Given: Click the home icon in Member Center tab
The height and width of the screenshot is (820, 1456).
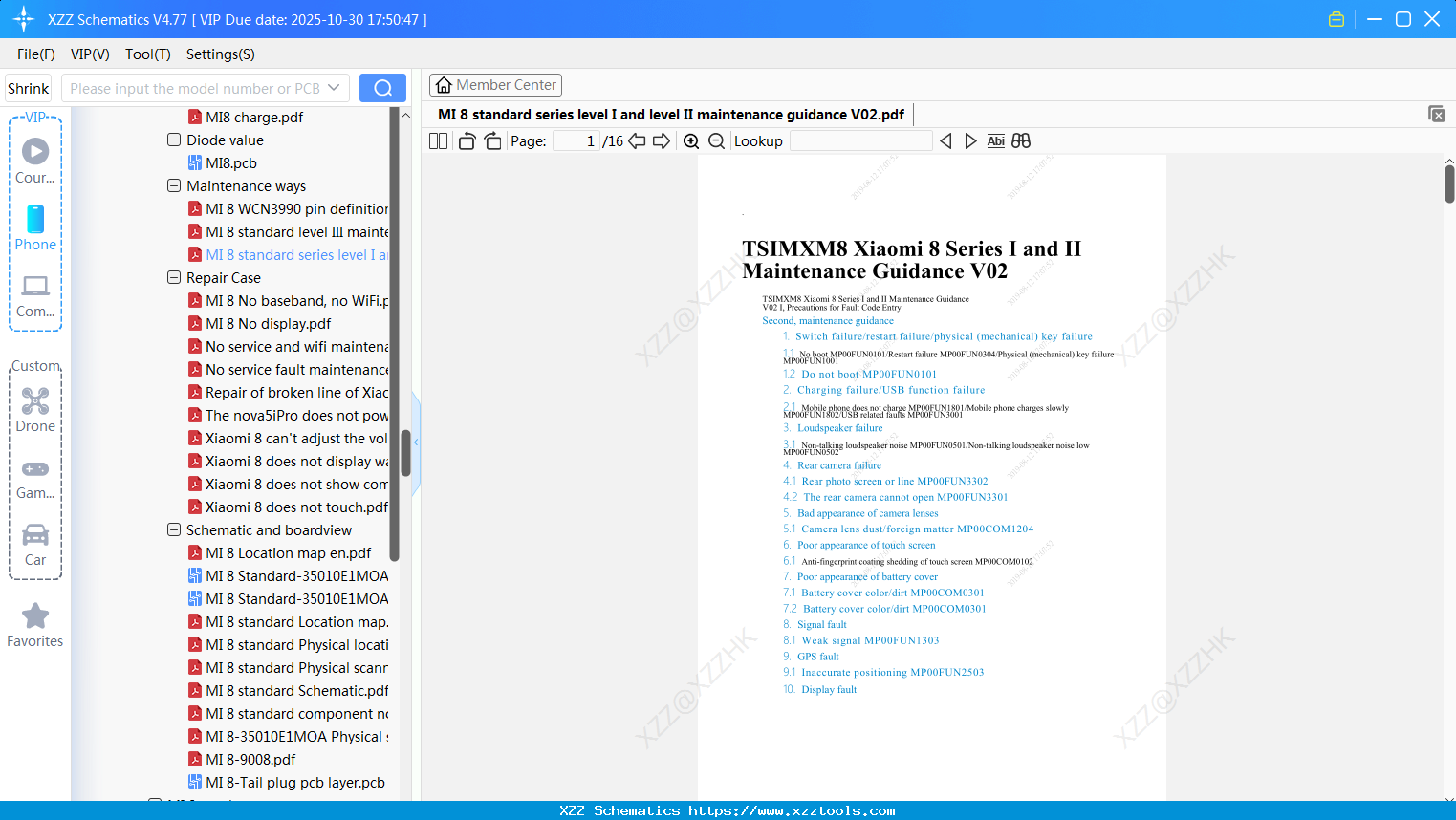Looking at the screenshot, I should click(444, 85).
